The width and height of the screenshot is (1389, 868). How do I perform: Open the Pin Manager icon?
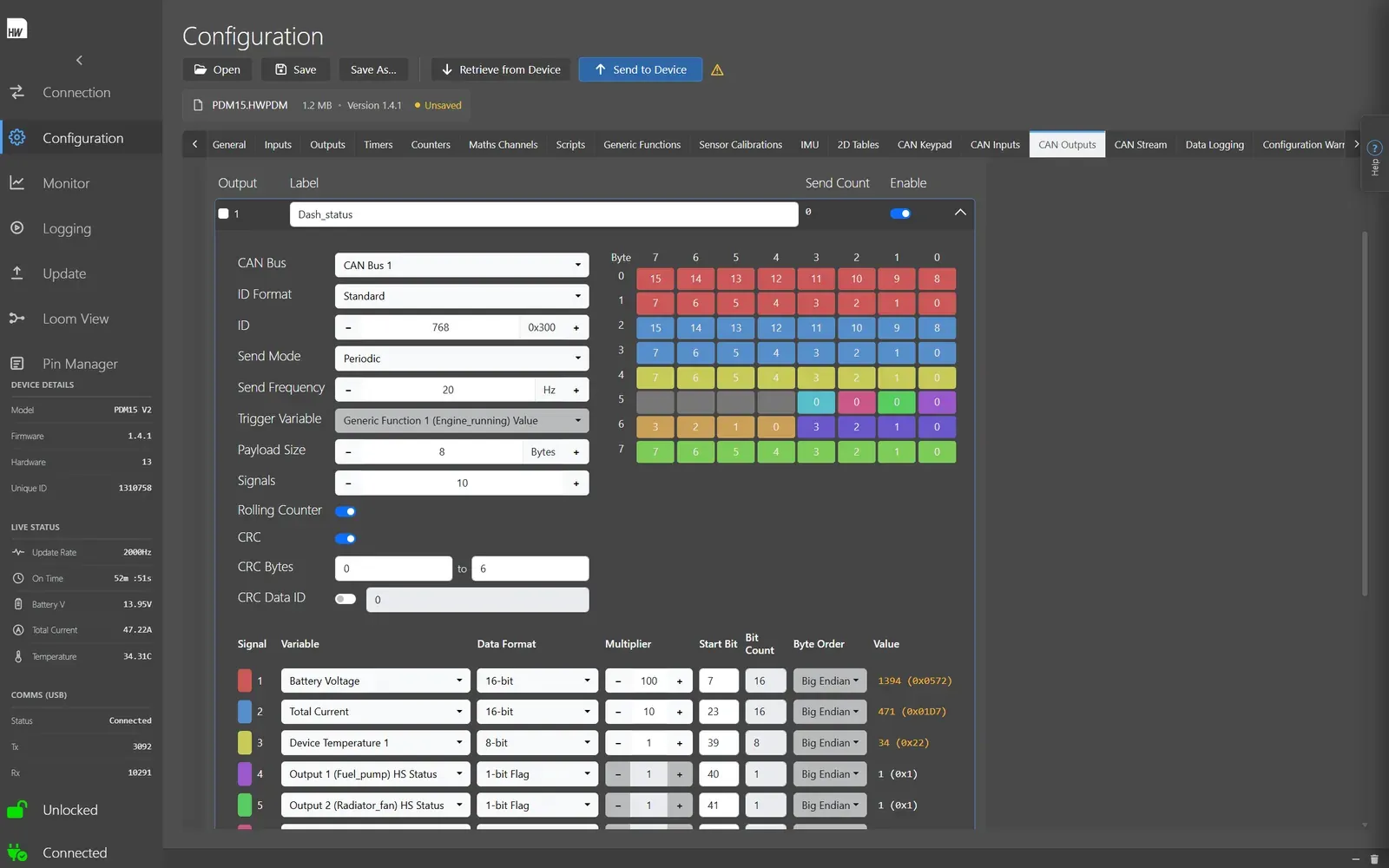click(17, 363)
